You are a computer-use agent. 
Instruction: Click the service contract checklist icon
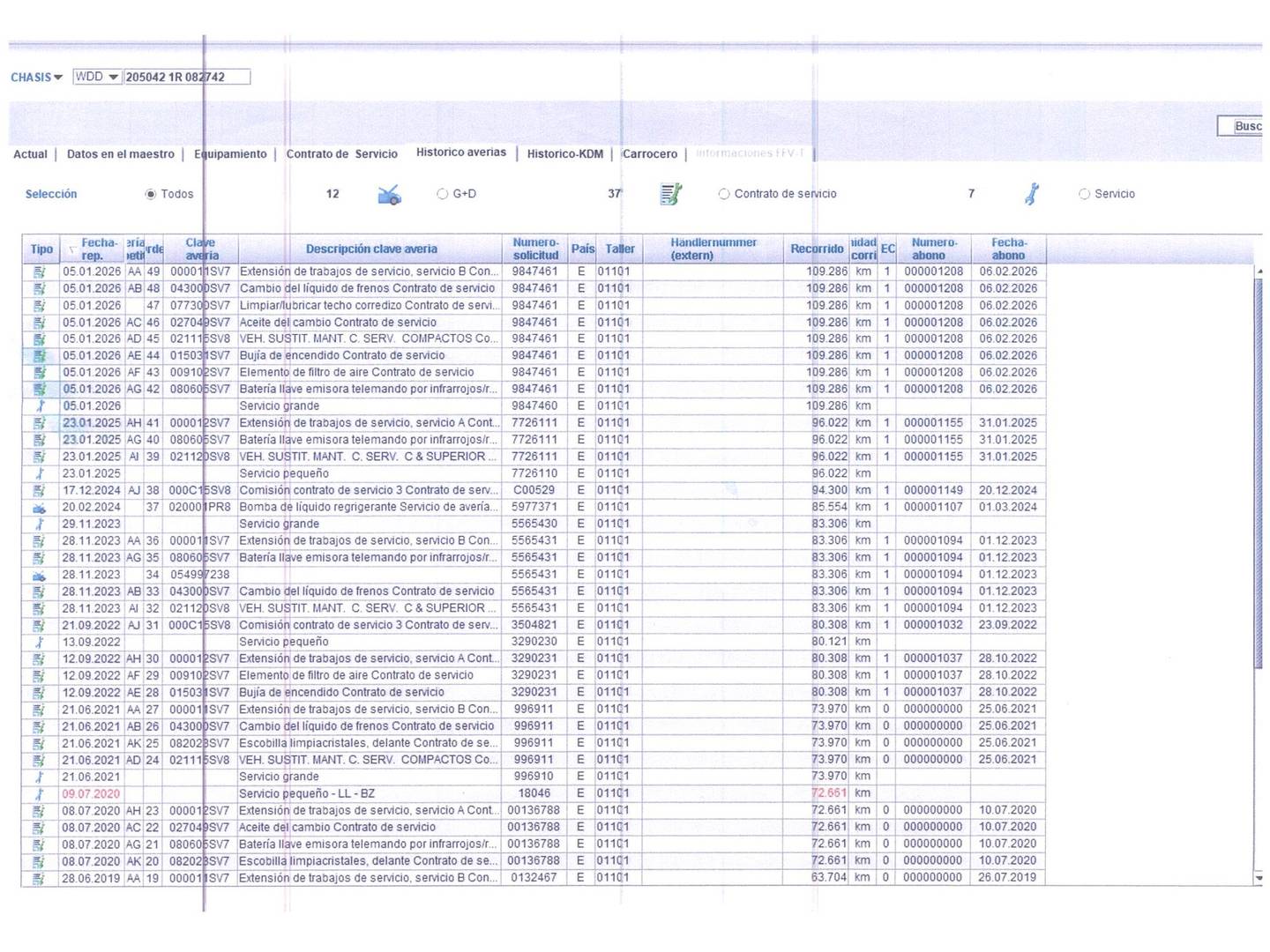click(x=670, y=194)
